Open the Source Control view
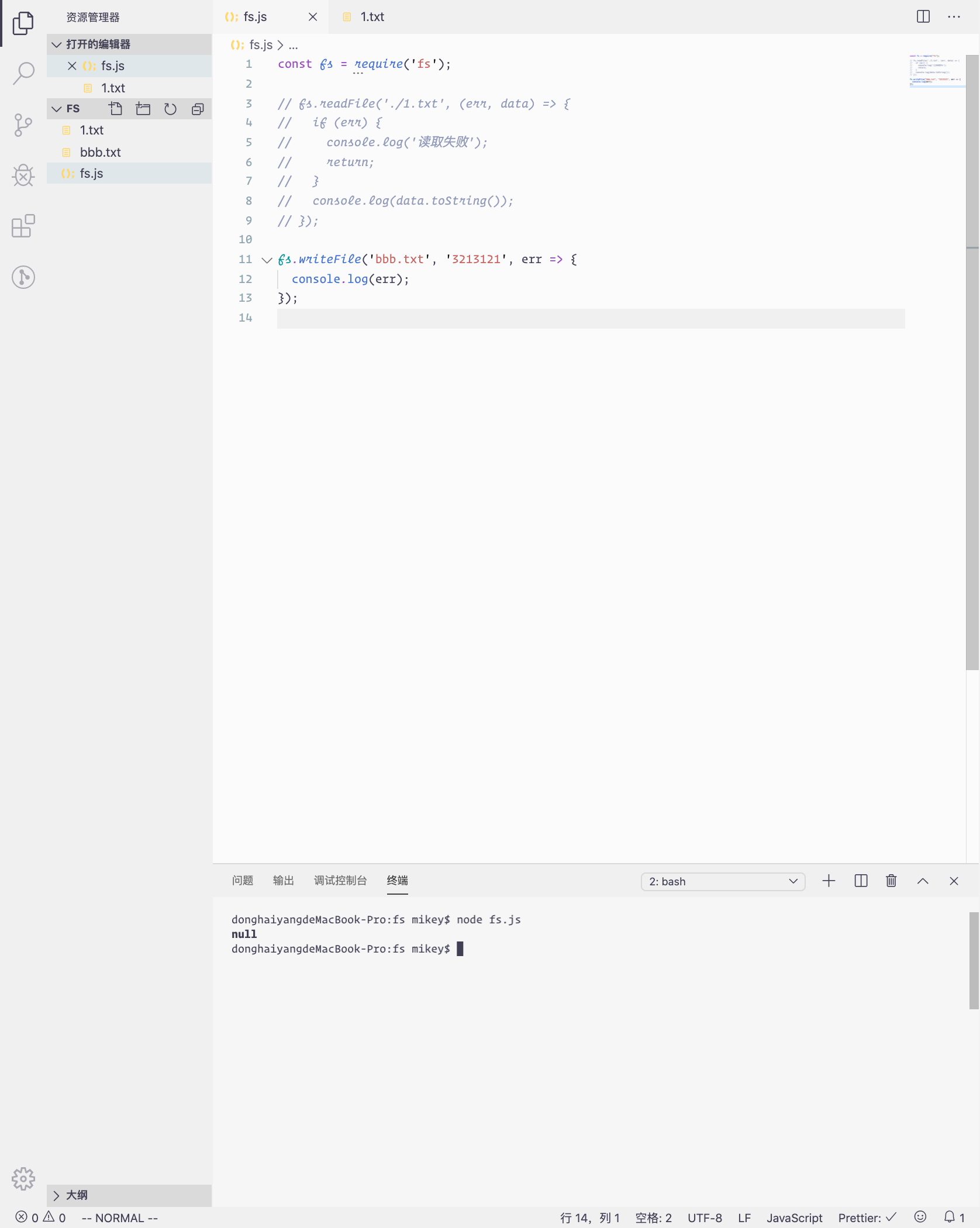The image size is (980, 1228). [23, 125]
